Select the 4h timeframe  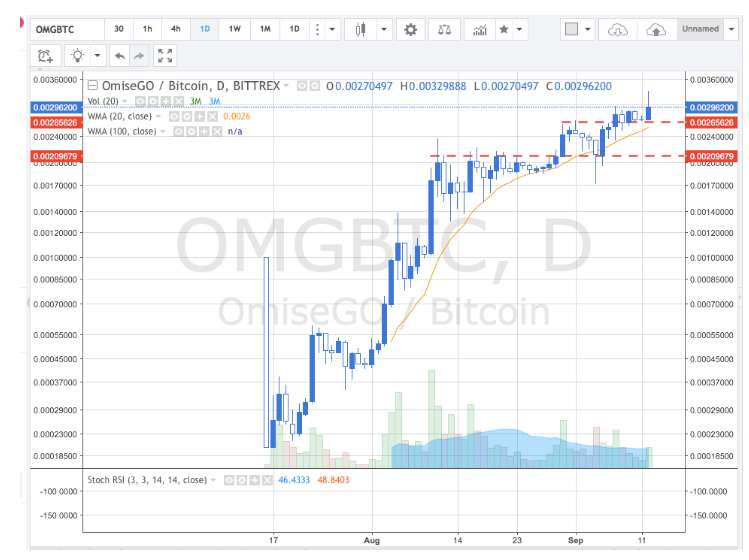tap(176, 29)
